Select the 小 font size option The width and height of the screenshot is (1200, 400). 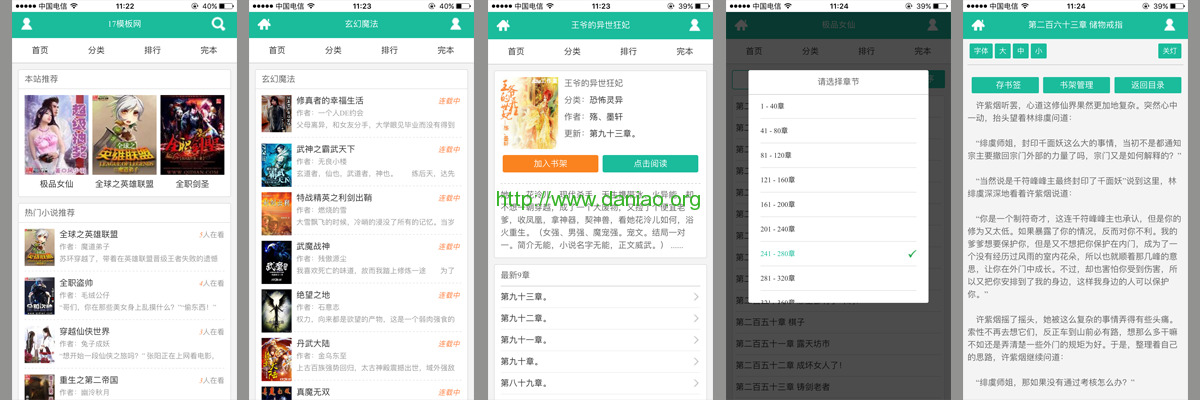pyautogui.click(x=1039, y=51)
